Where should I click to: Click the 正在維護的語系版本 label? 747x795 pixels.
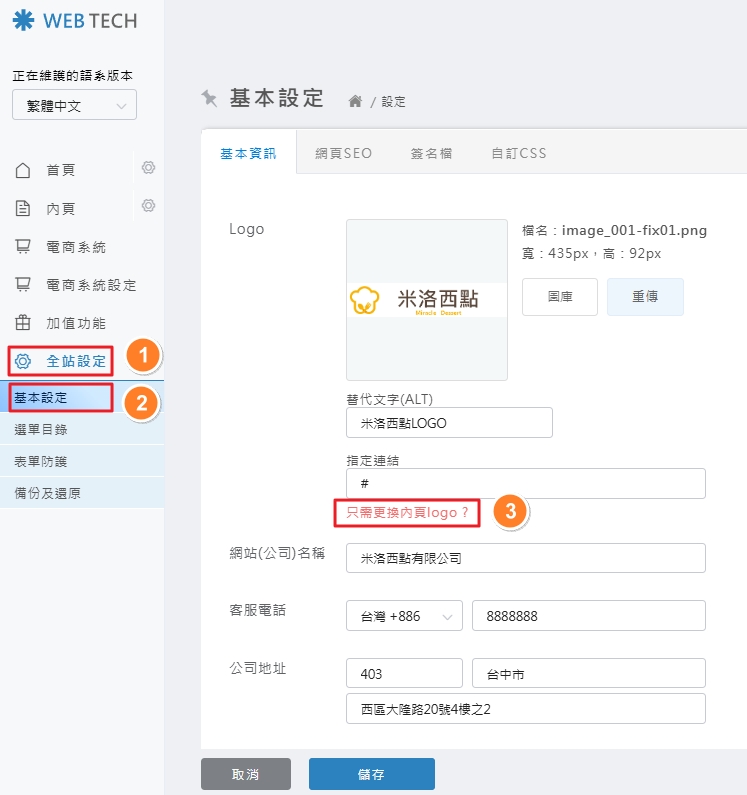tap(73, 76)
